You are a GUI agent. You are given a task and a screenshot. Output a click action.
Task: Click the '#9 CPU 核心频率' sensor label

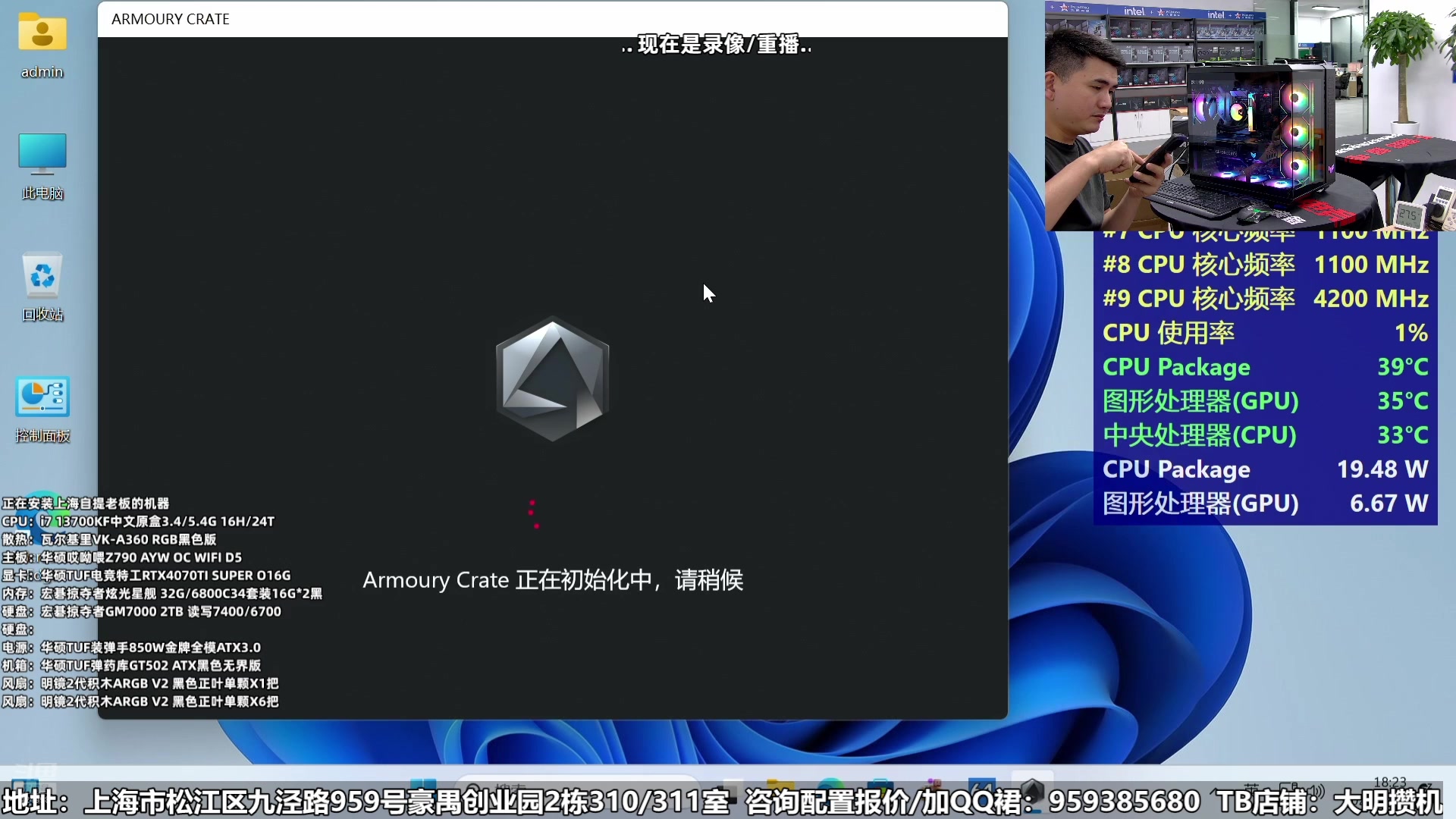coord(1199,299)
